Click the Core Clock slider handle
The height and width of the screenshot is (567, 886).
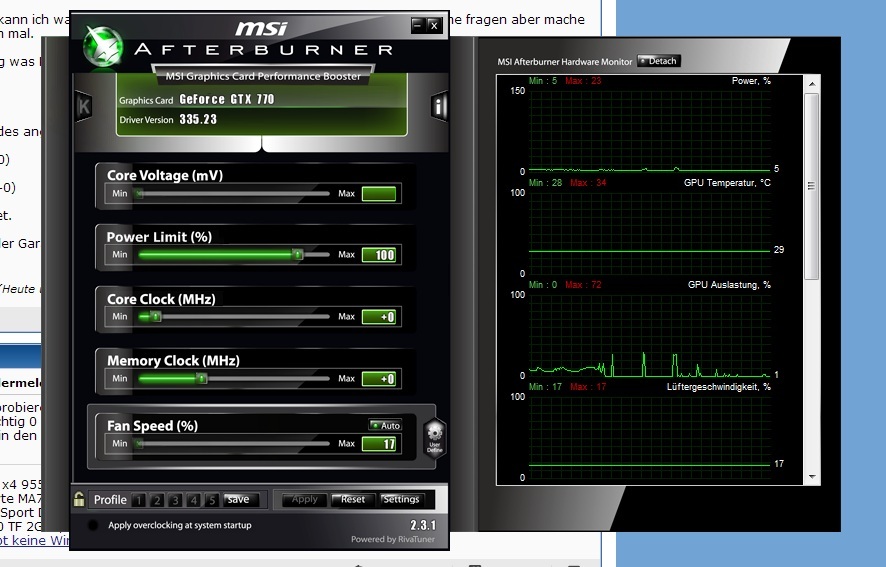tap(155, 317)
